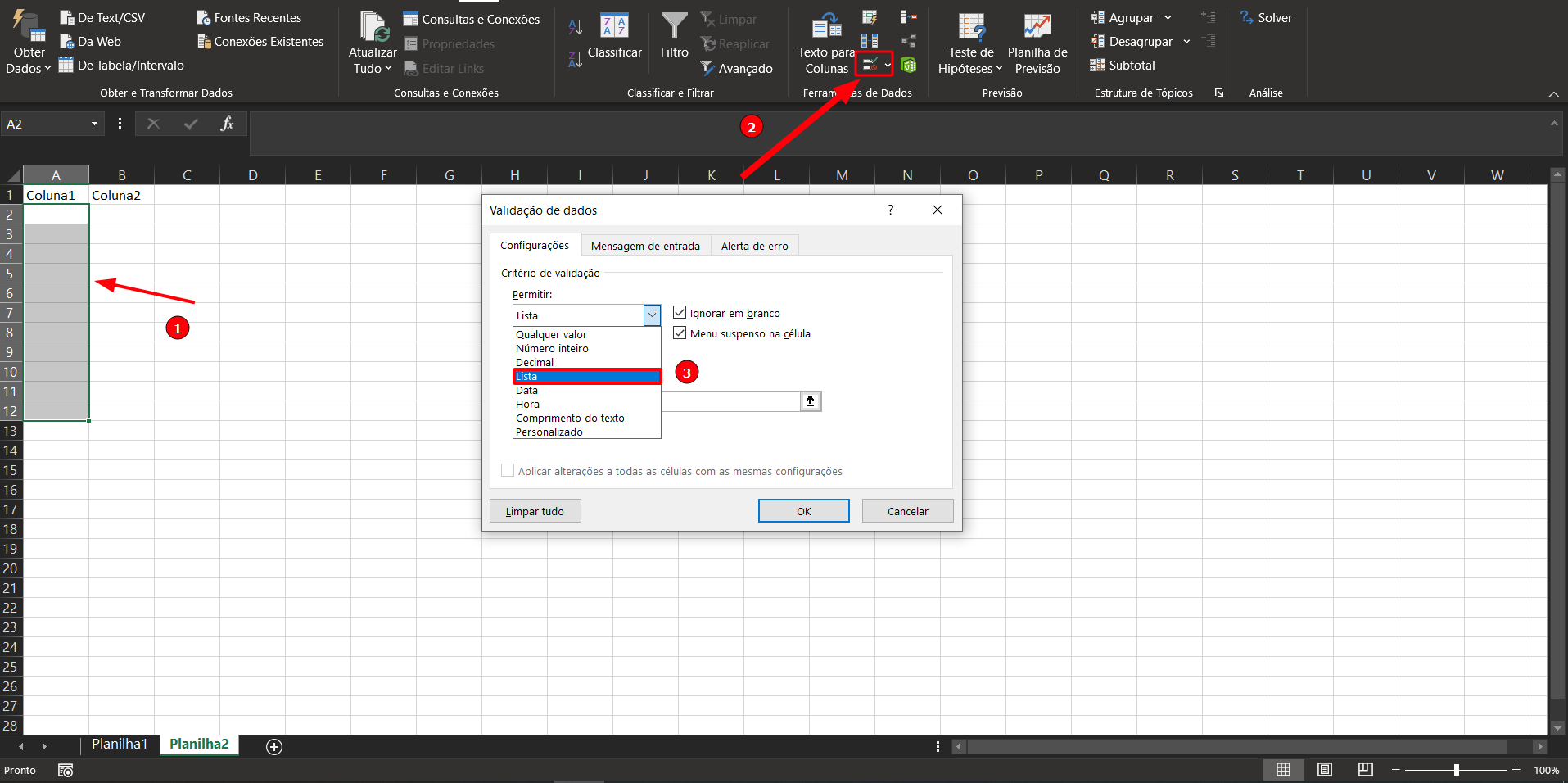This screenshot has height=783, width=1568.
Task: Select Lista in Permitir list
Action: tap(586, 376)
